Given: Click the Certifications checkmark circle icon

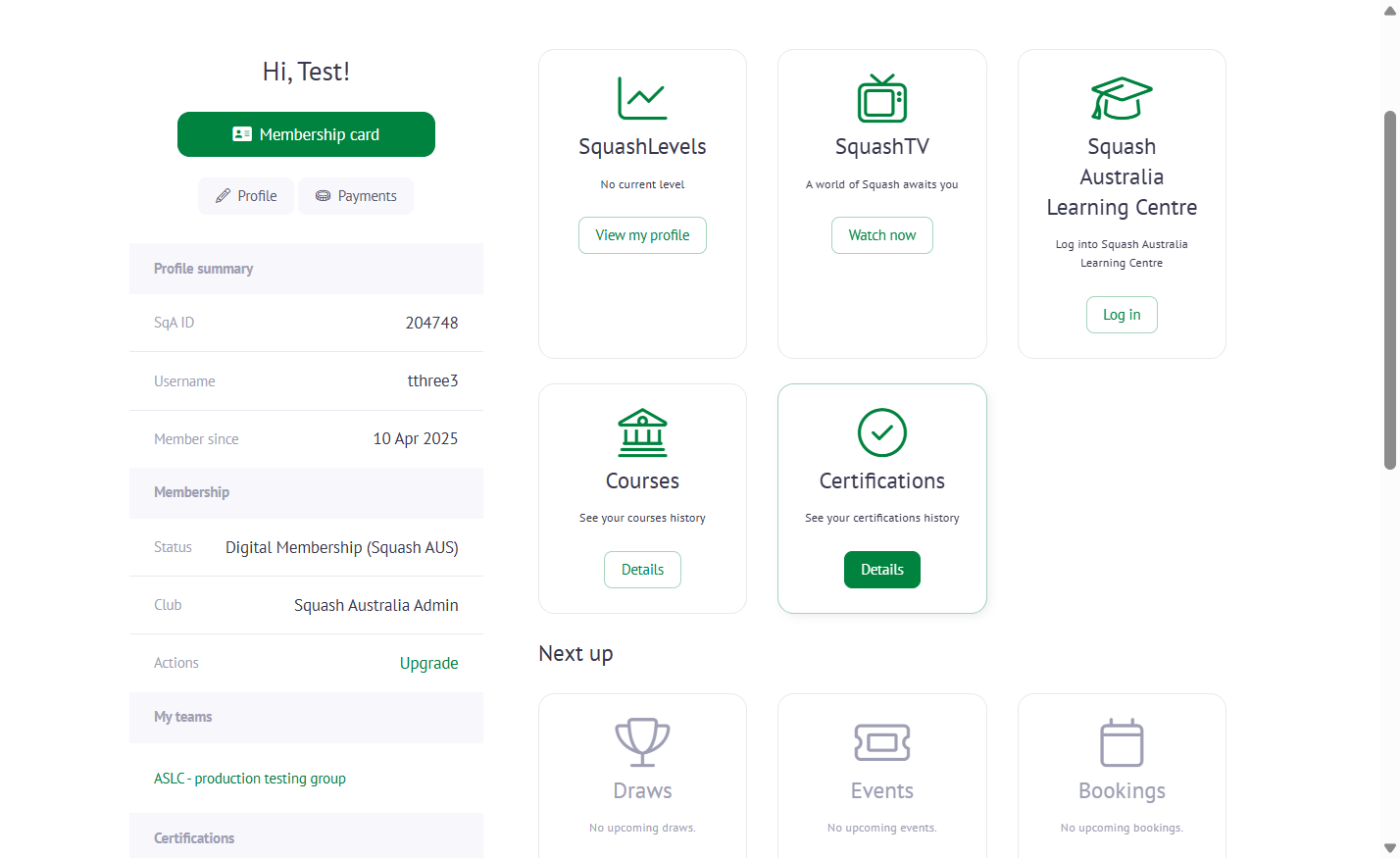Looking at the screenshot, I should pos(882,432).
